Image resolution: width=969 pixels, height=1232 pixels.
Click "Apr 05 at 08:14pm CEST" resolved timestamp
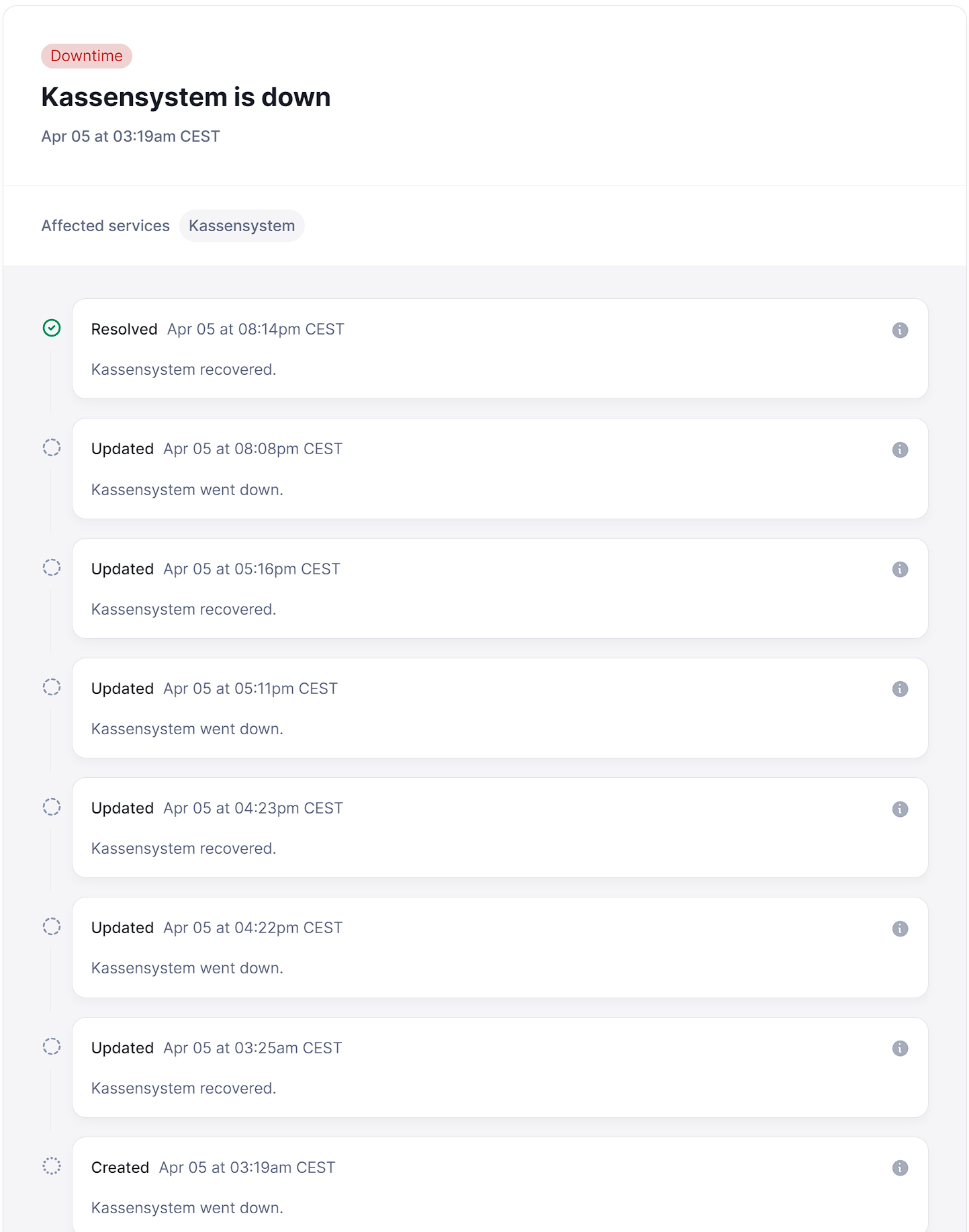tap(255, 329)
